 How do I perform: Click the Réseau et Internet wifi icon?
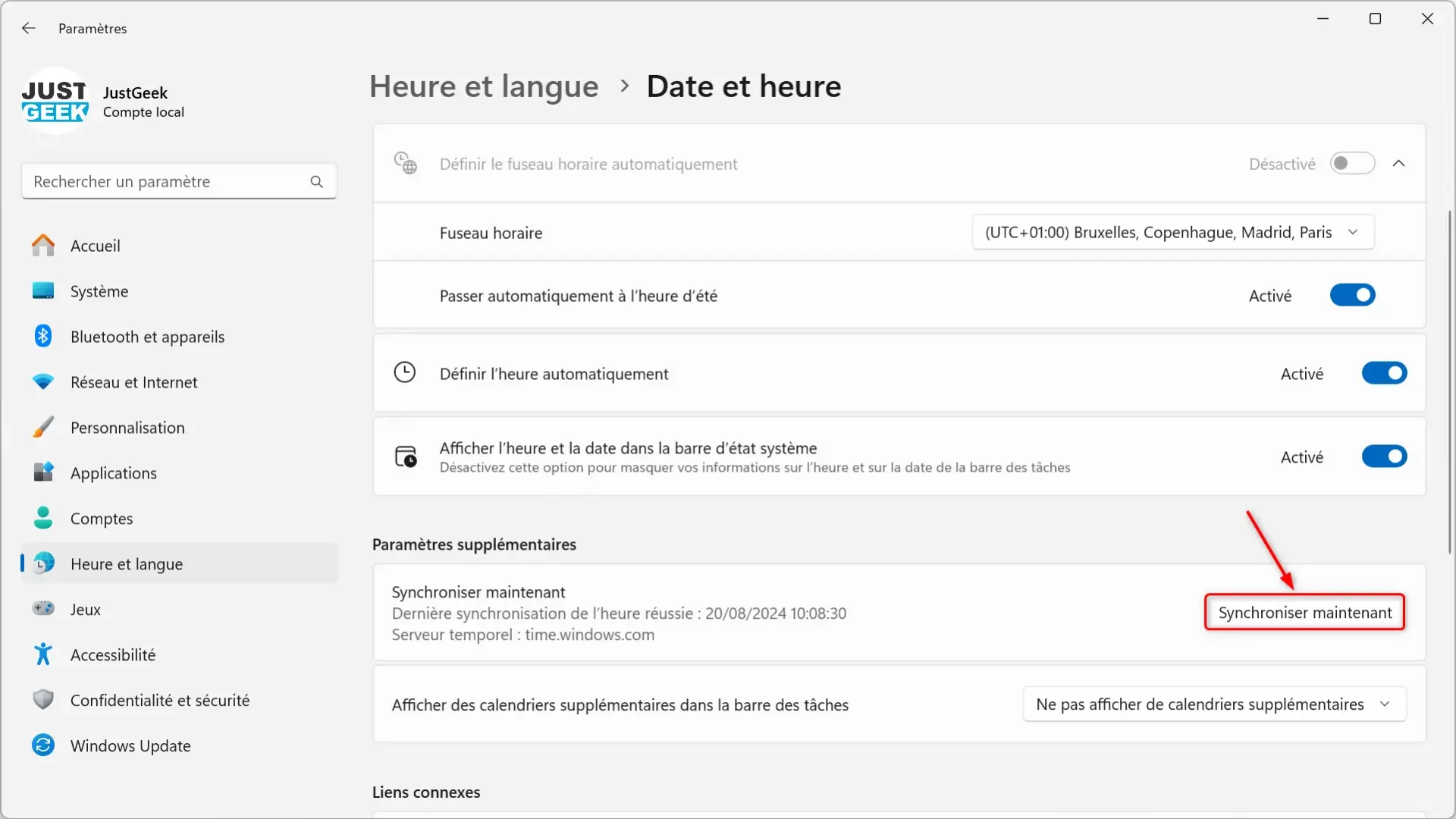click(43, 382)
